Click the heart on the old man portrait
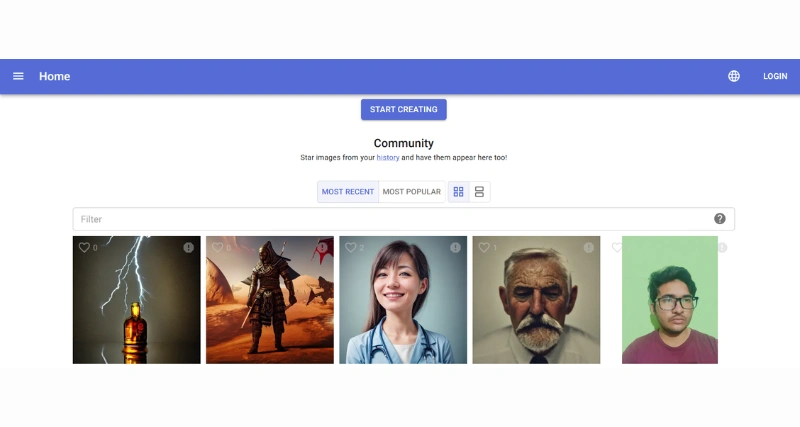The width and height of the screenshot is (800, 427). coord(483,248)
